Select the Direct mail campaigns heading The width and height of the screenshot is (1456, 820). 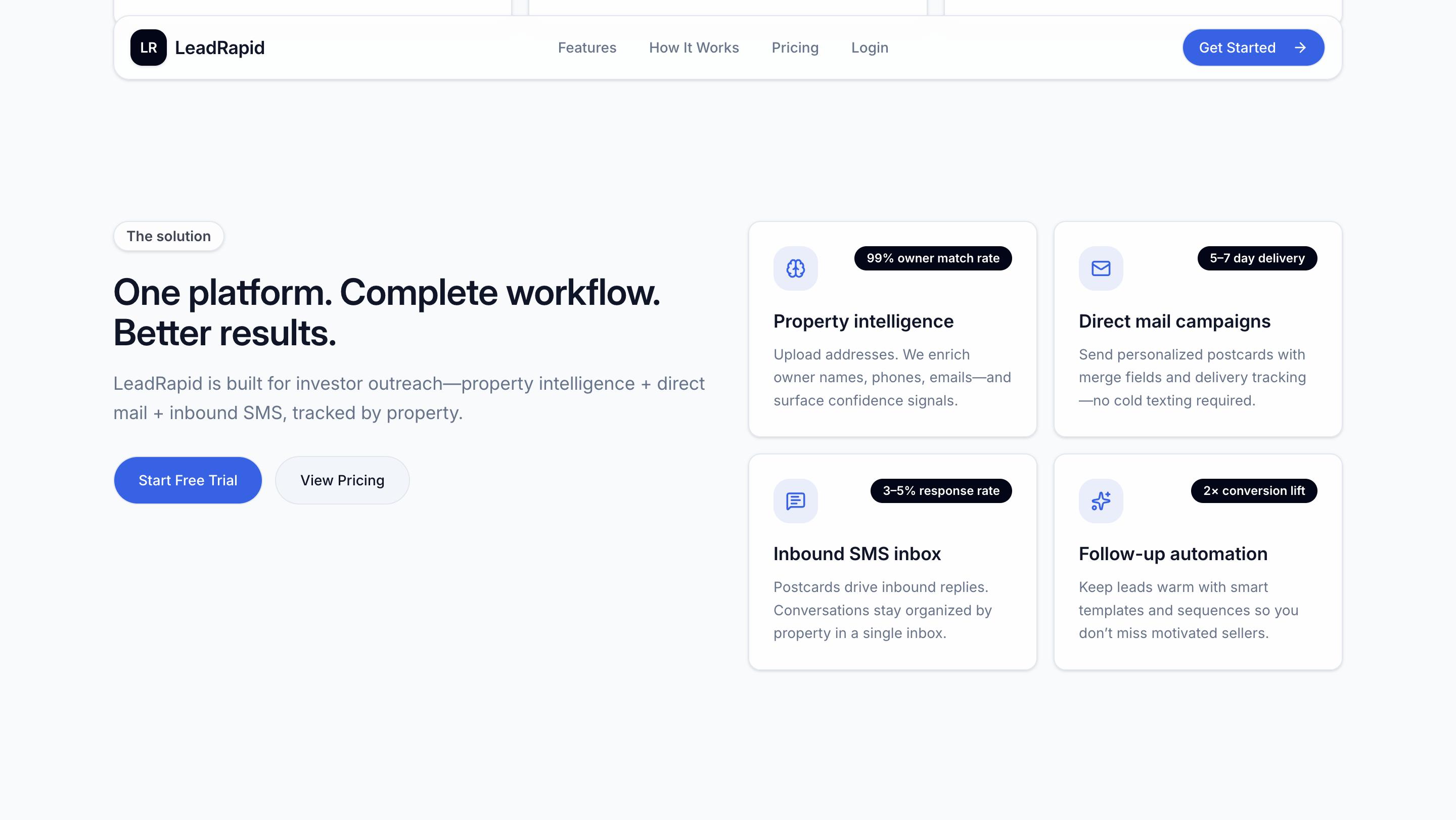tap(1174, 321)
